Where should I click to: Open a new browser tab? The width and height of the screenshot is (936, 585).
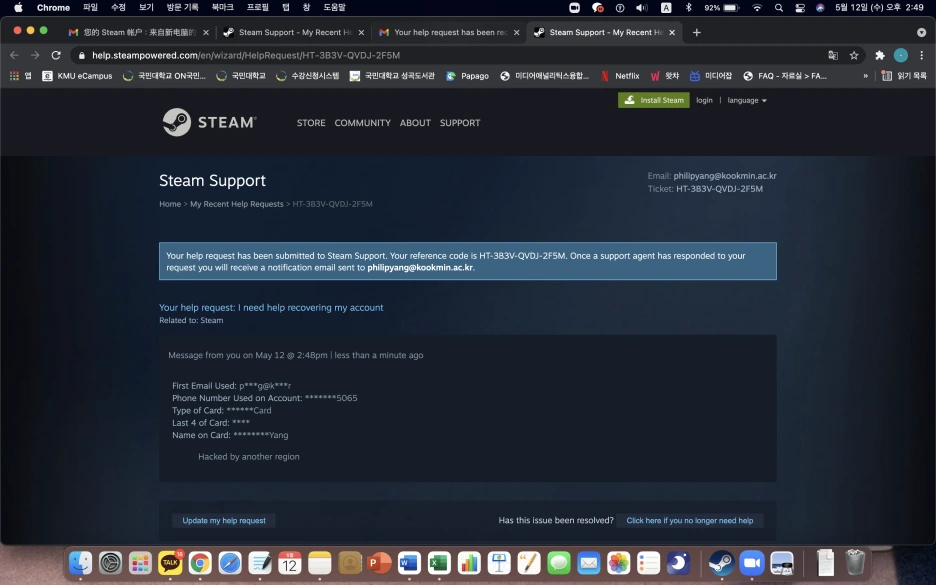point(696,32)
